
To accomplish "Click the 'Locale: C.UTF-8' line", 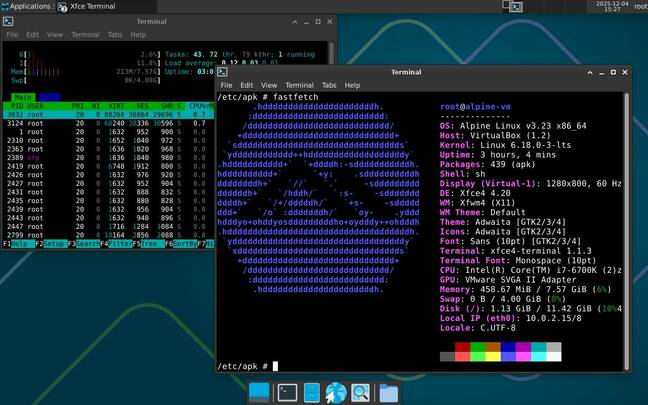I will pyautogui.click(x=478, y=328).
